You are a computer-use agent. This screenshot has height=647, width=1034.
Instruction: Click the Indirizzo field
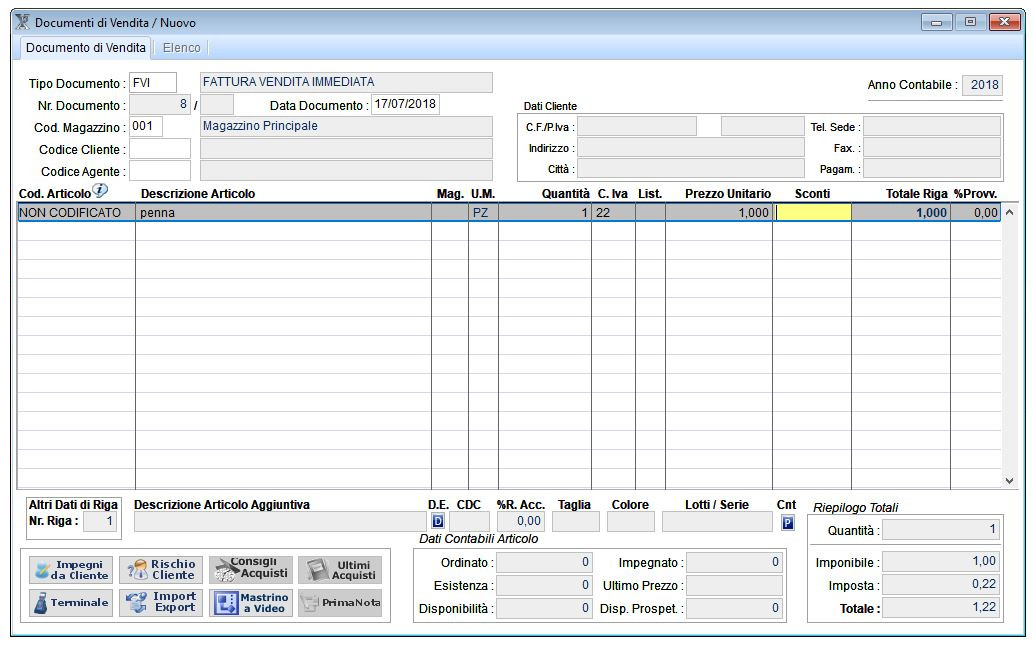coord(691,148)
